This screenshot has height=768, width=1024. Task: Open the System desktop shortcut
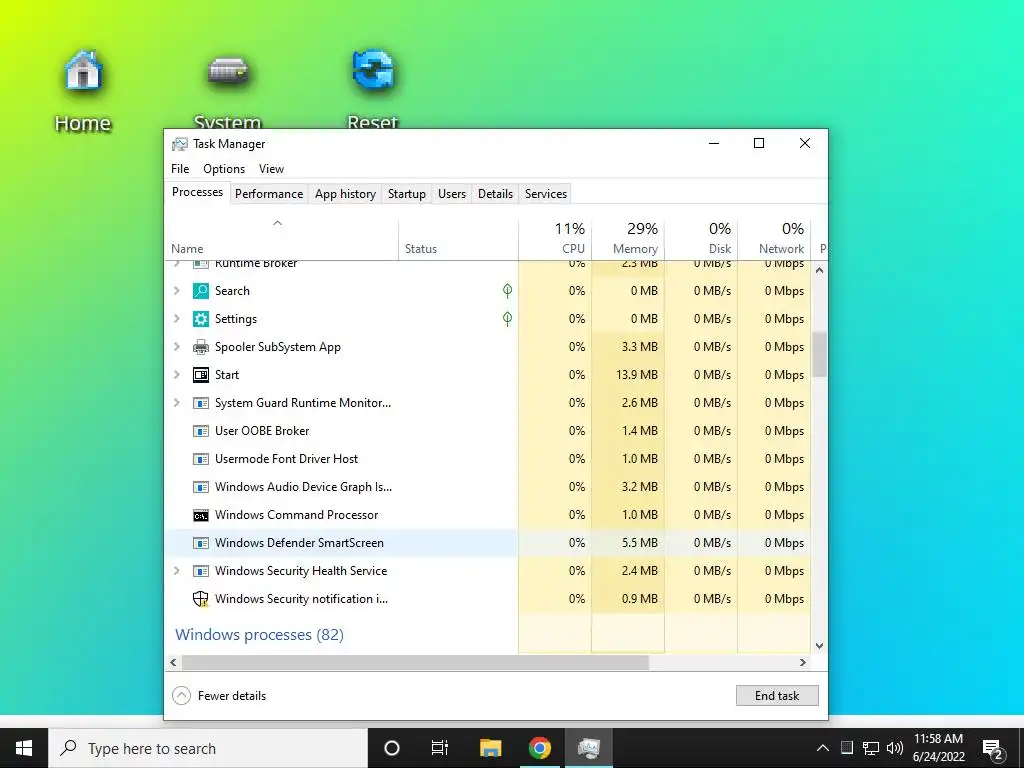pos(227,91)
